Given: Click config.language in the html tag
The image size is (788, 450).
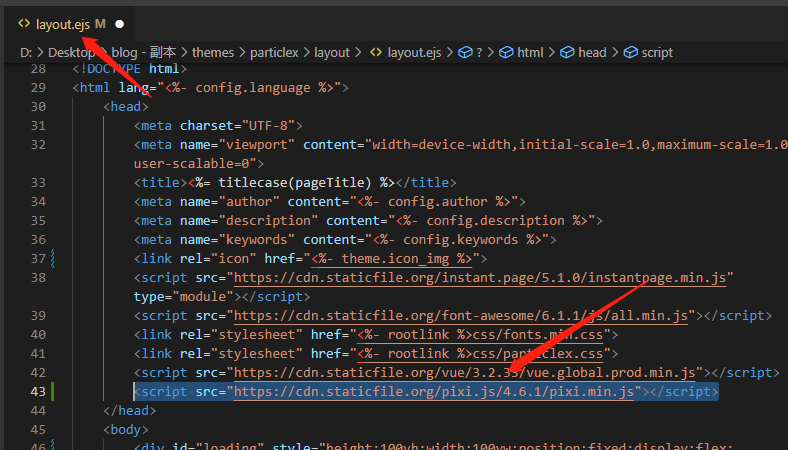Looking at the screenshot, I should click(253, 87).
